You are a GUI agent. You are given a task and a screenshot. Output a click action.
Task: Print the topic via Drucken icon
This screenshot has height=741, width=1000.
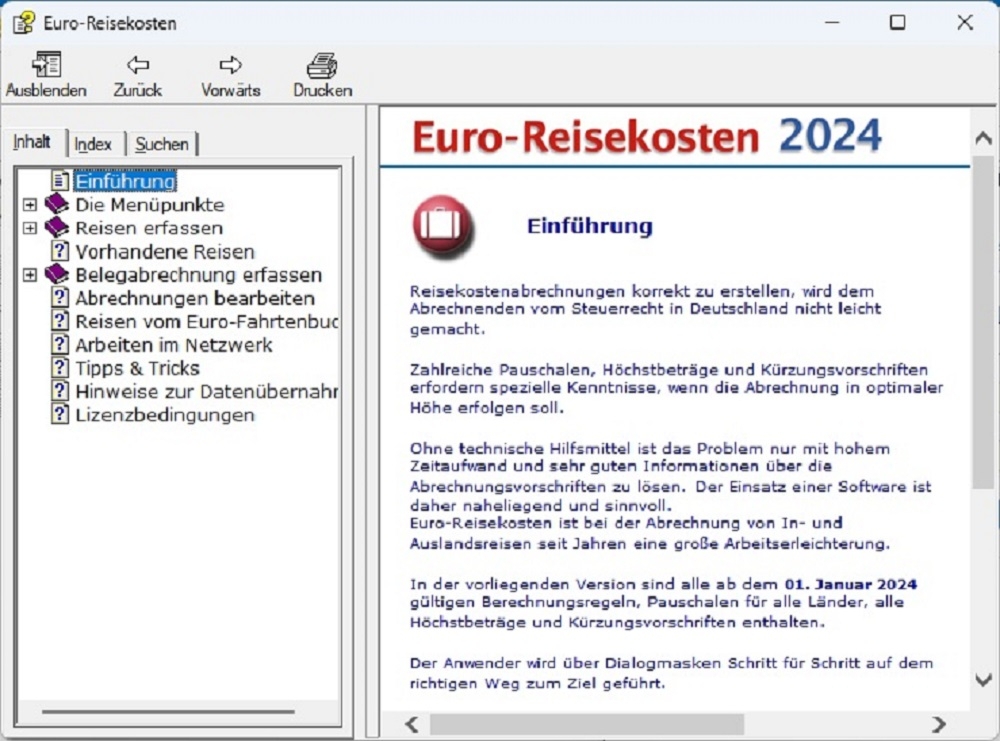click(x=322, y=65)
